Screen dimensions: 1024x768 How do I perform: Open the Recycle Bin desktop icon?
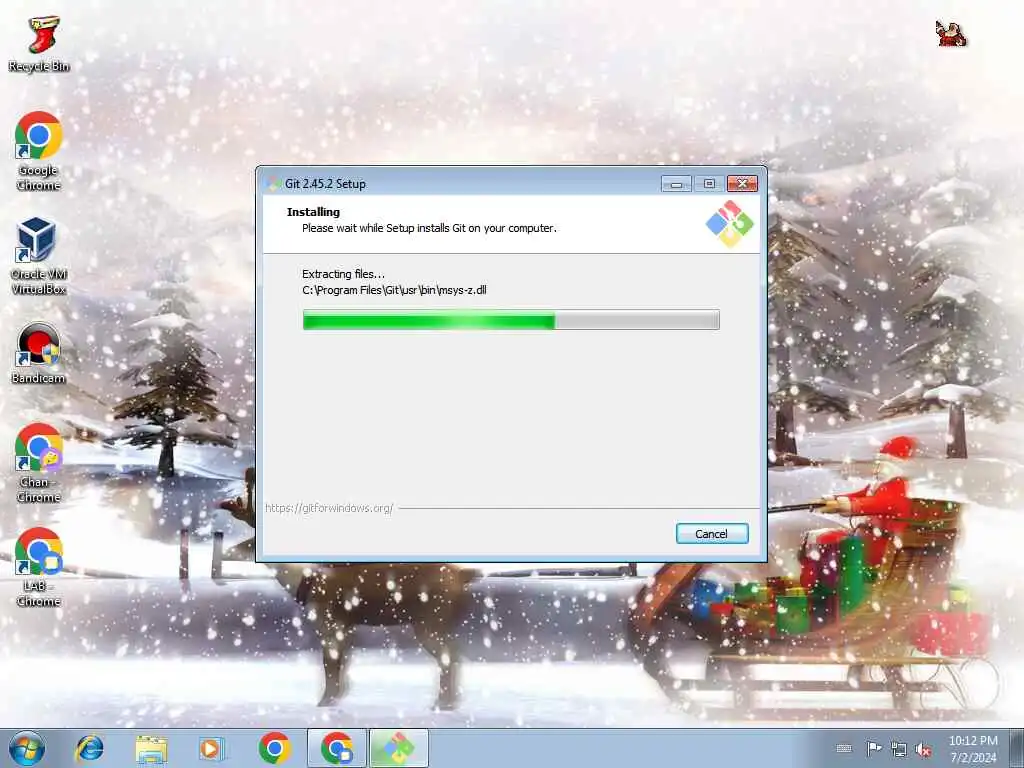pyautogui.click(x=39, y=43)
